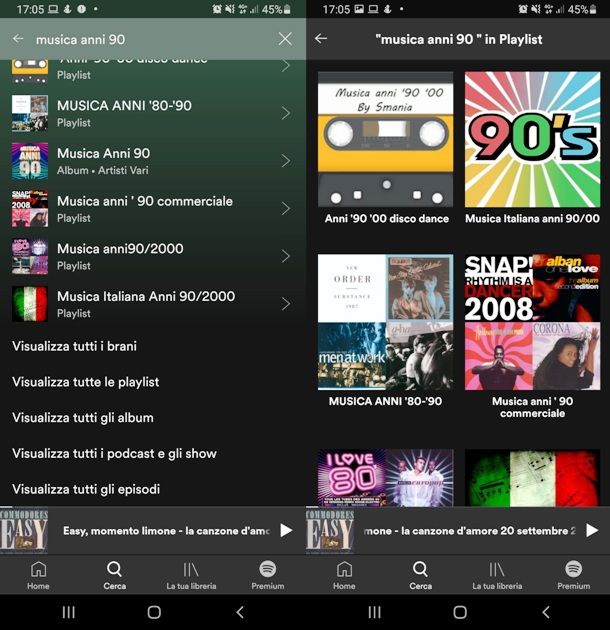Image resolution: width=610 pixels, height=630 pixels.
Task: Select Italian flag thumbnail in search list
Action: pos(30,304)
